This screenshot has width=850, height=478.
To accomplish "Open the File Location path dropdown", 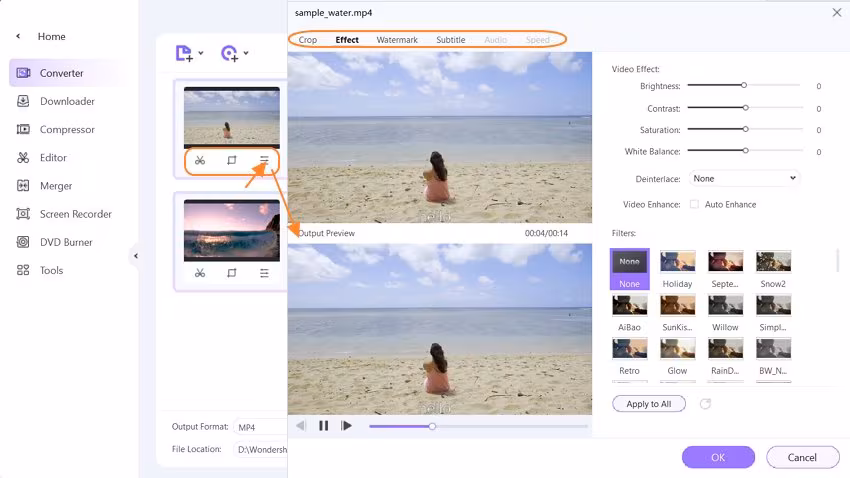I will coord(260,449).
